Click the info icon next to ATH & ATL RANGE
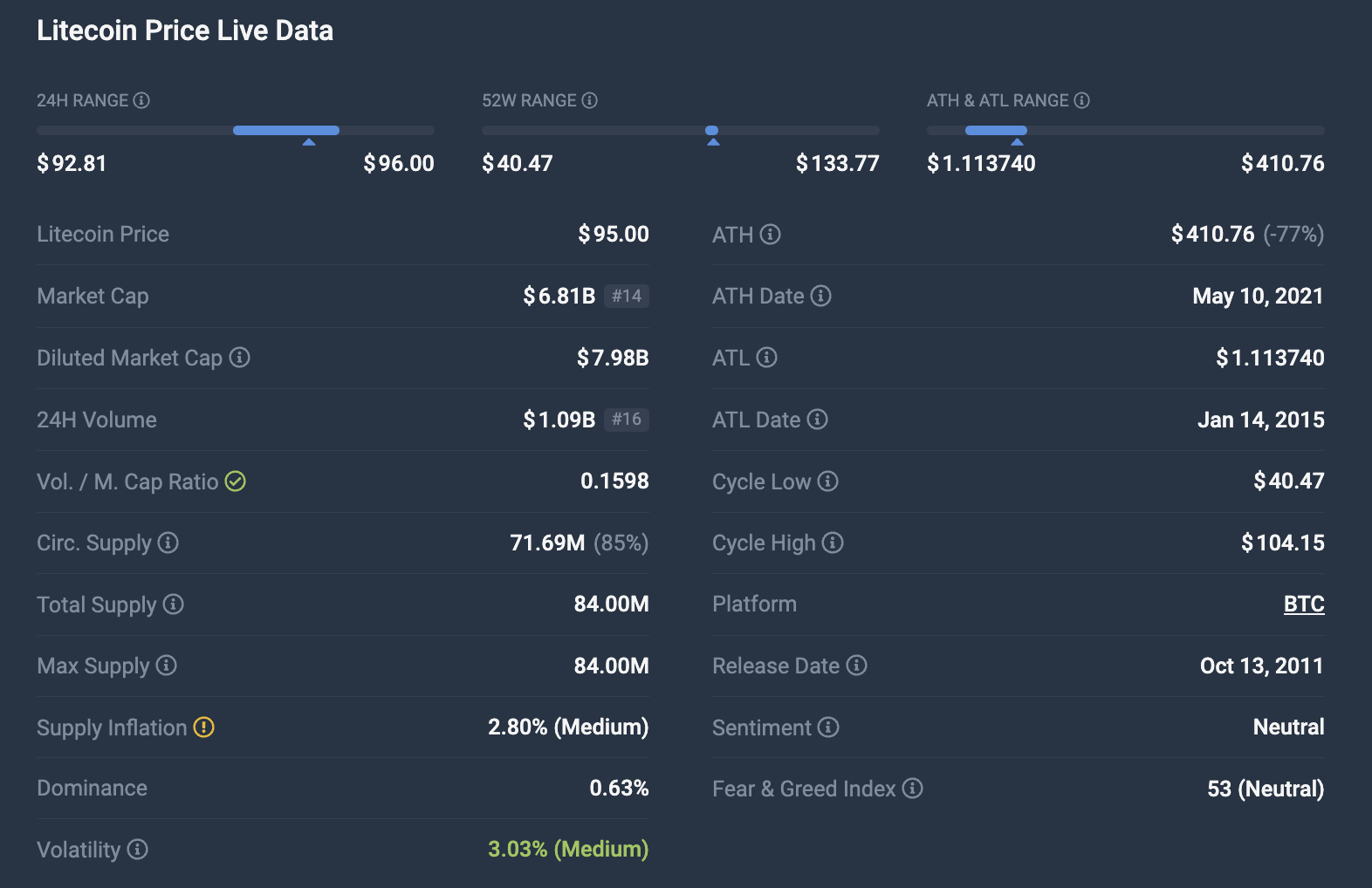The image size is (1372, 888). tap(1082, 100)
